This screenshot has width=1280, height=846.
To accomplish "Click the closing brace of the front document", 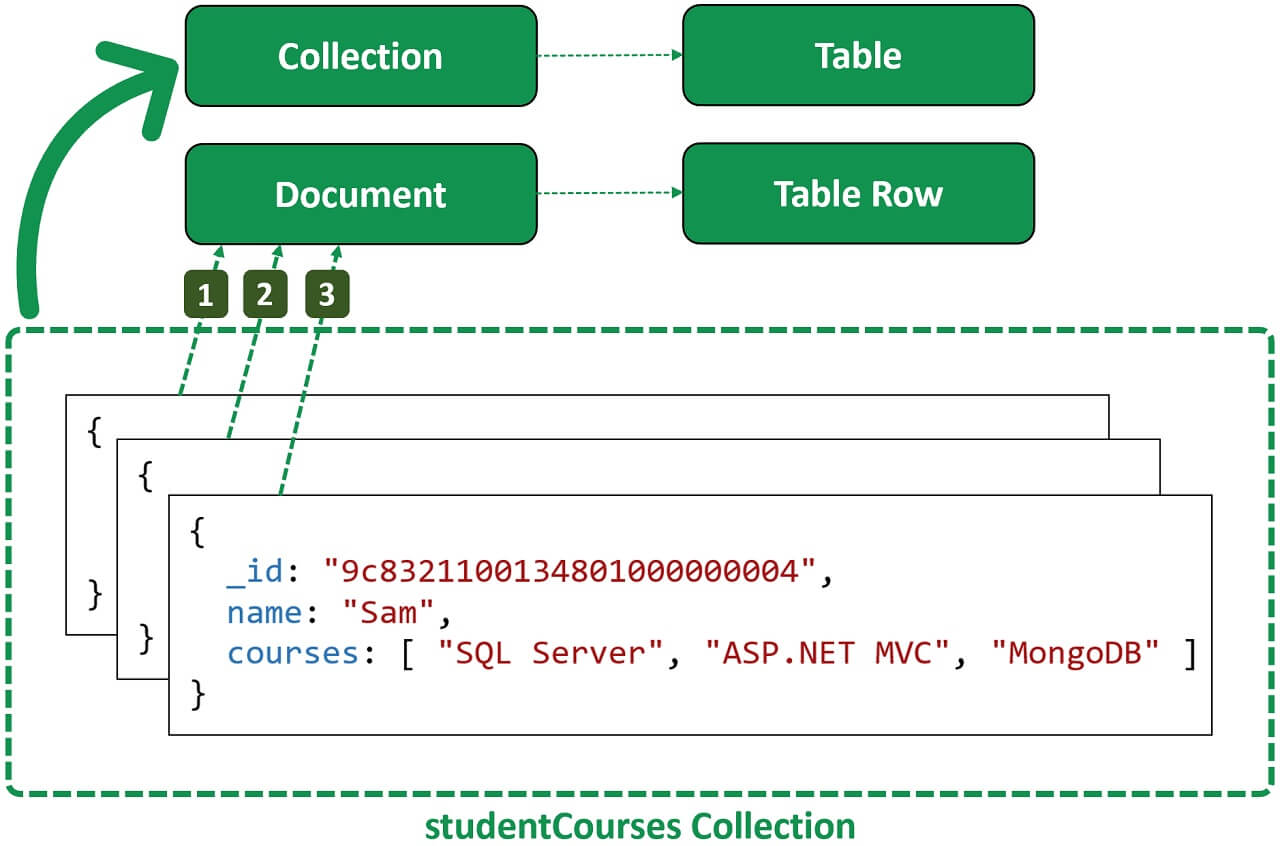I will coord(197,693).
